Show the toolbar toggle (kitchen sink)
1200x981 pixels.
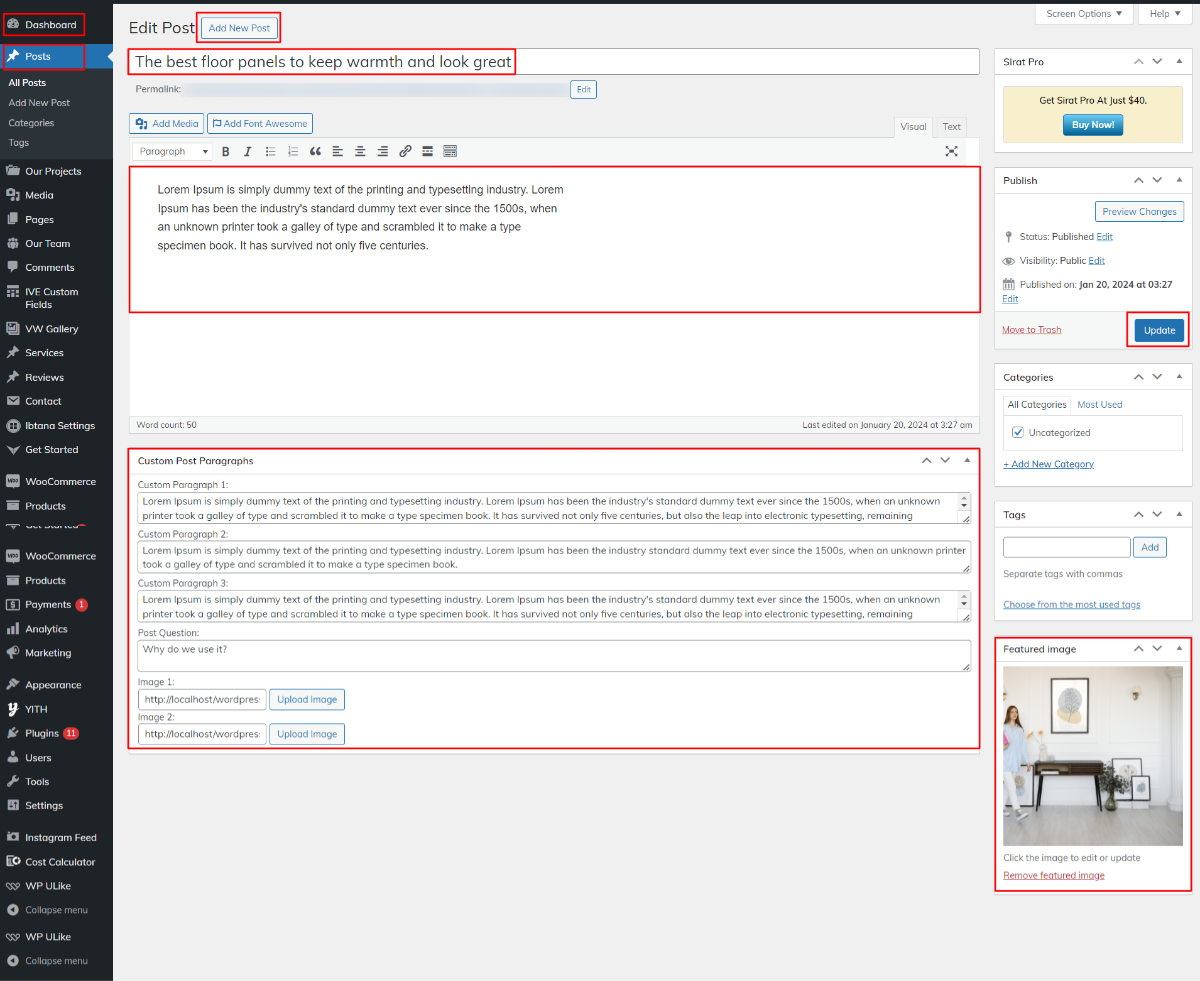pos(450,152)
